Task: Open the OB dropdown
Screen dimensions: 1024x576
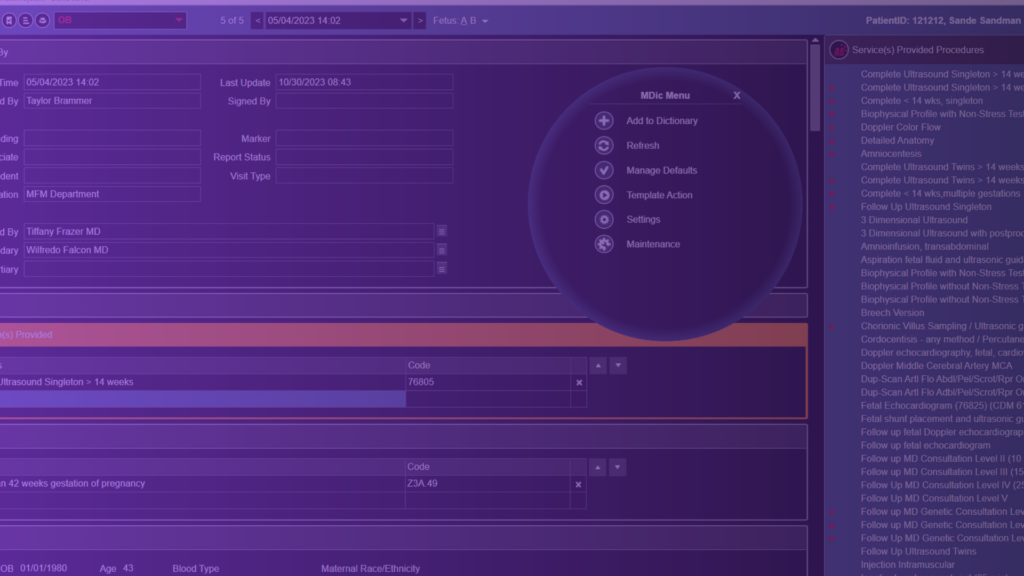Action: point(178,19)
